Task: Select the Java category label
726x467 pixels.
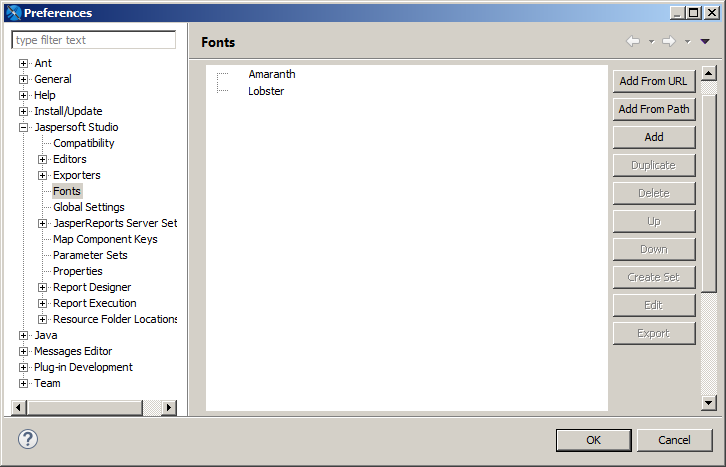Action: [46, 335]
